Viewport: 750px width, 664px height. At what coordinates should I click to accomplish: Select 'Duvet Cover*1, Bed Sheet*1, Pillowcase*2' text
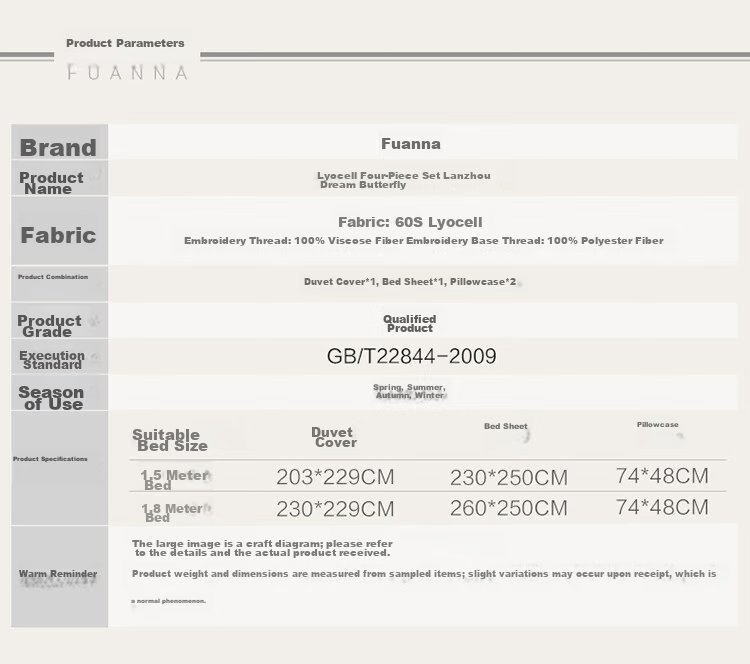point(410,282)
